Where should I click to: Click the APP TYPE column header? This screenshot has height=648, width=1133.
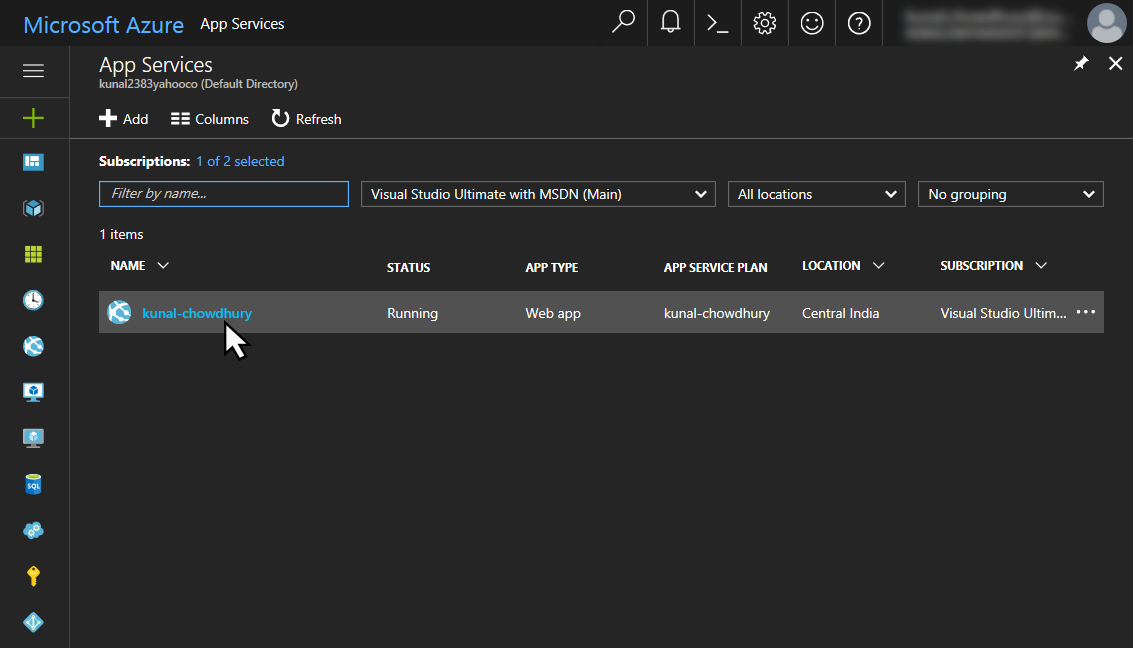pos(551,267)
